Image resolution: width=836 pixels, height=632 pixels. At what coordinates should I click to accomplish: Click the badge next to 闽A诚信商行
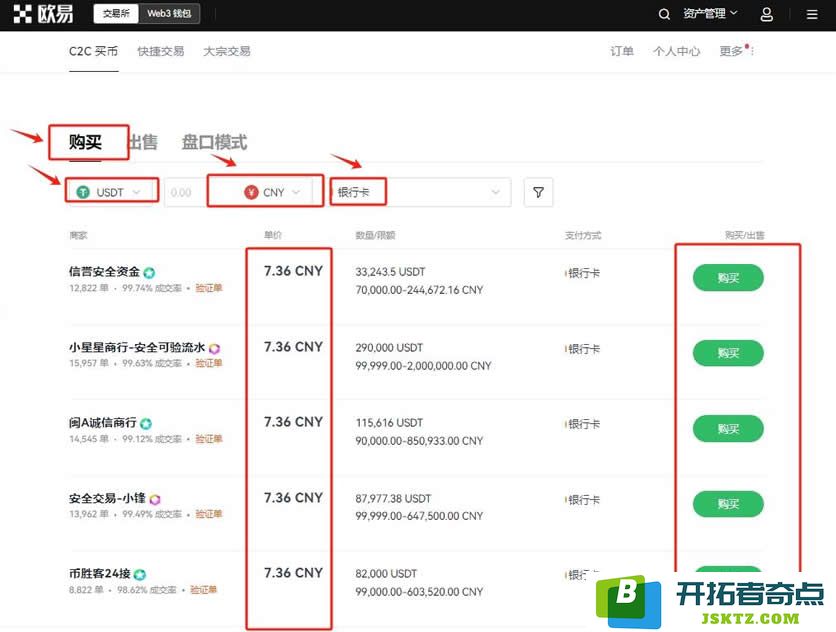(x=146, y=423)
